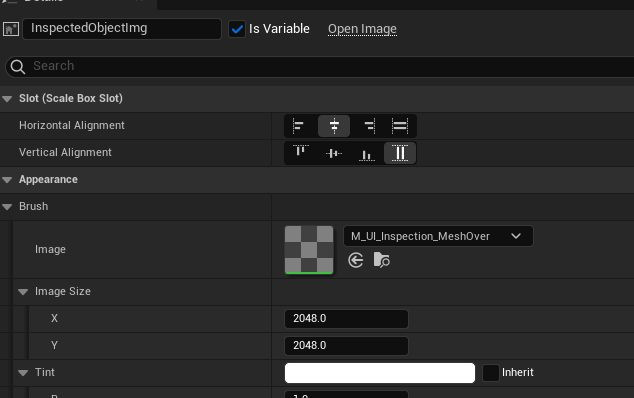Open the white Tint color picker
Image resolution: width=634 pixels, height=398 pixels.
(x=380, y=373)
